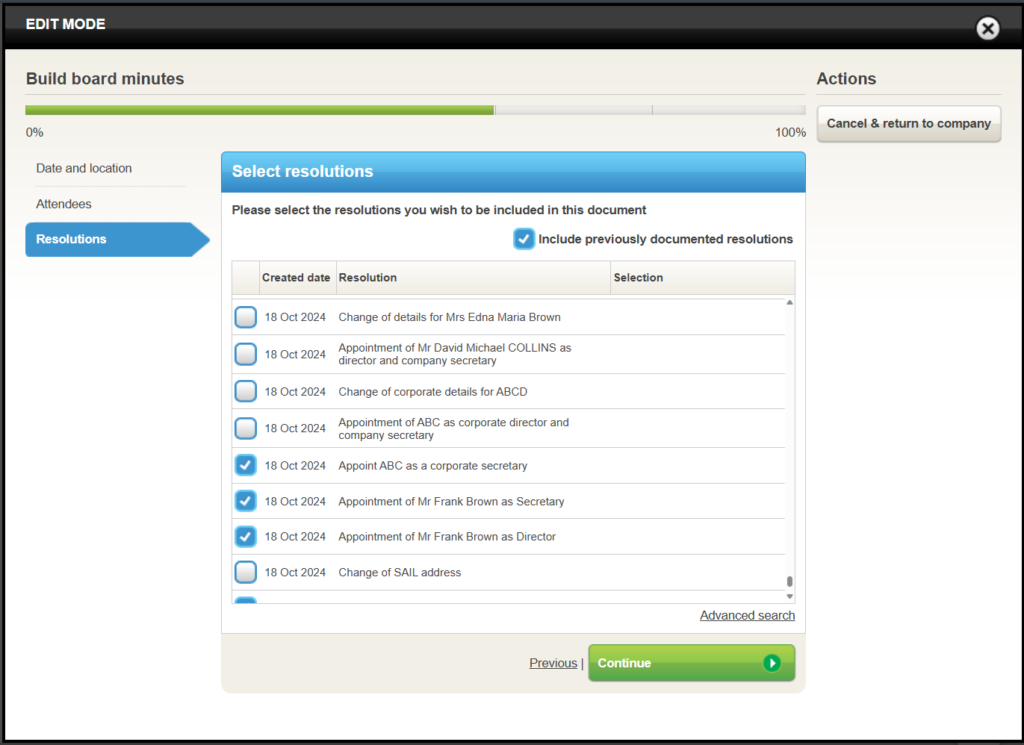Select Appointment of Mr David Michael COLLINS checkbox
This screenshot has width=1024, height=745.
coord(245,354)
